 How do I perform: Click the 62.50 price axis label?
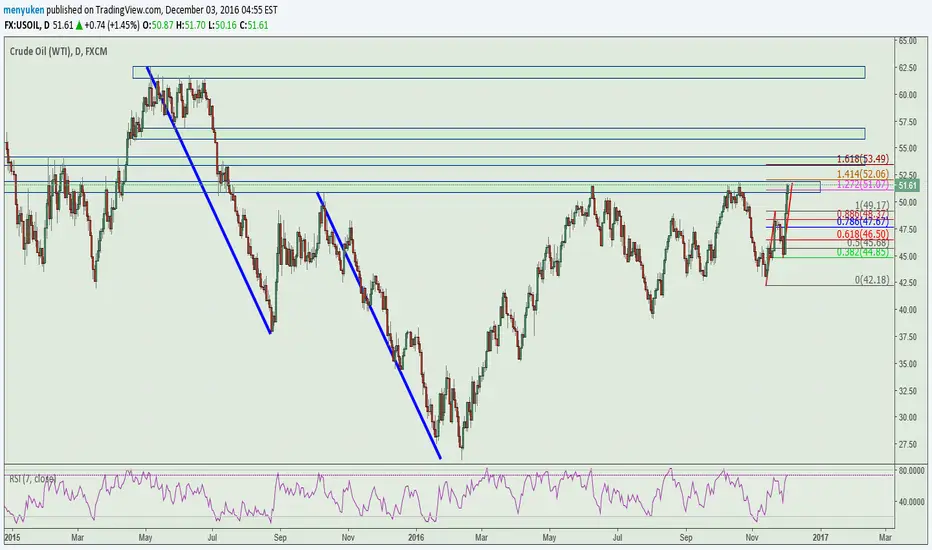coord(907,68)
